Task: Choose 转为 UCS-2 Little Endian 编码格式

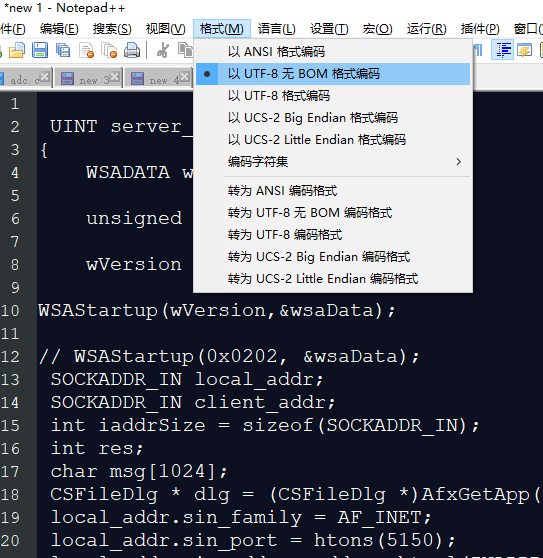Action: click(x=333, y=279)
